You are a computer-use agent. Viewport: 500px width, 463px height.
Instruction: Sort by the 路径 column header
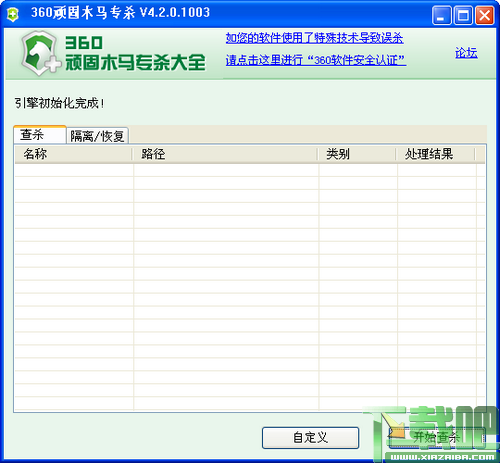(x=225, y=154)
